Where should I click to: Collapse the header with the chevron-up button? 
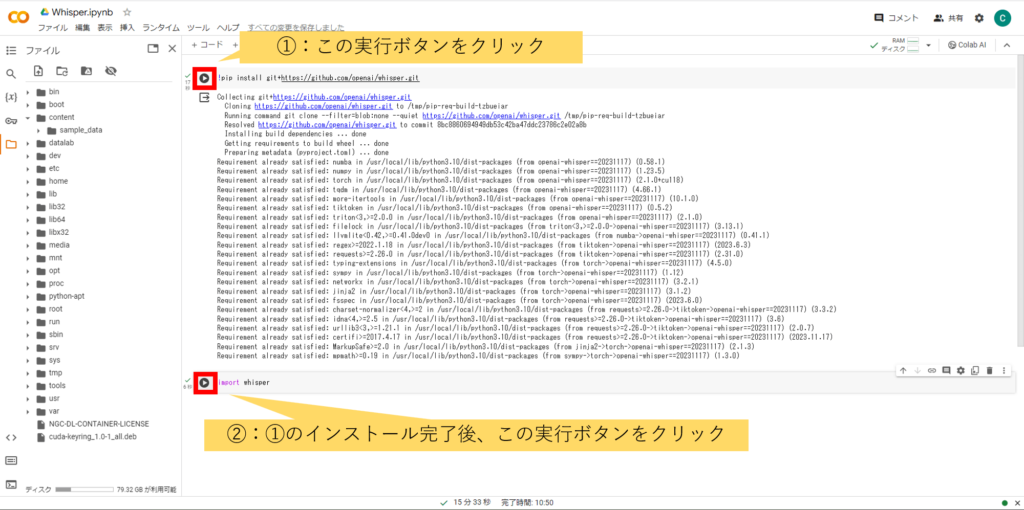[1008, 45]
